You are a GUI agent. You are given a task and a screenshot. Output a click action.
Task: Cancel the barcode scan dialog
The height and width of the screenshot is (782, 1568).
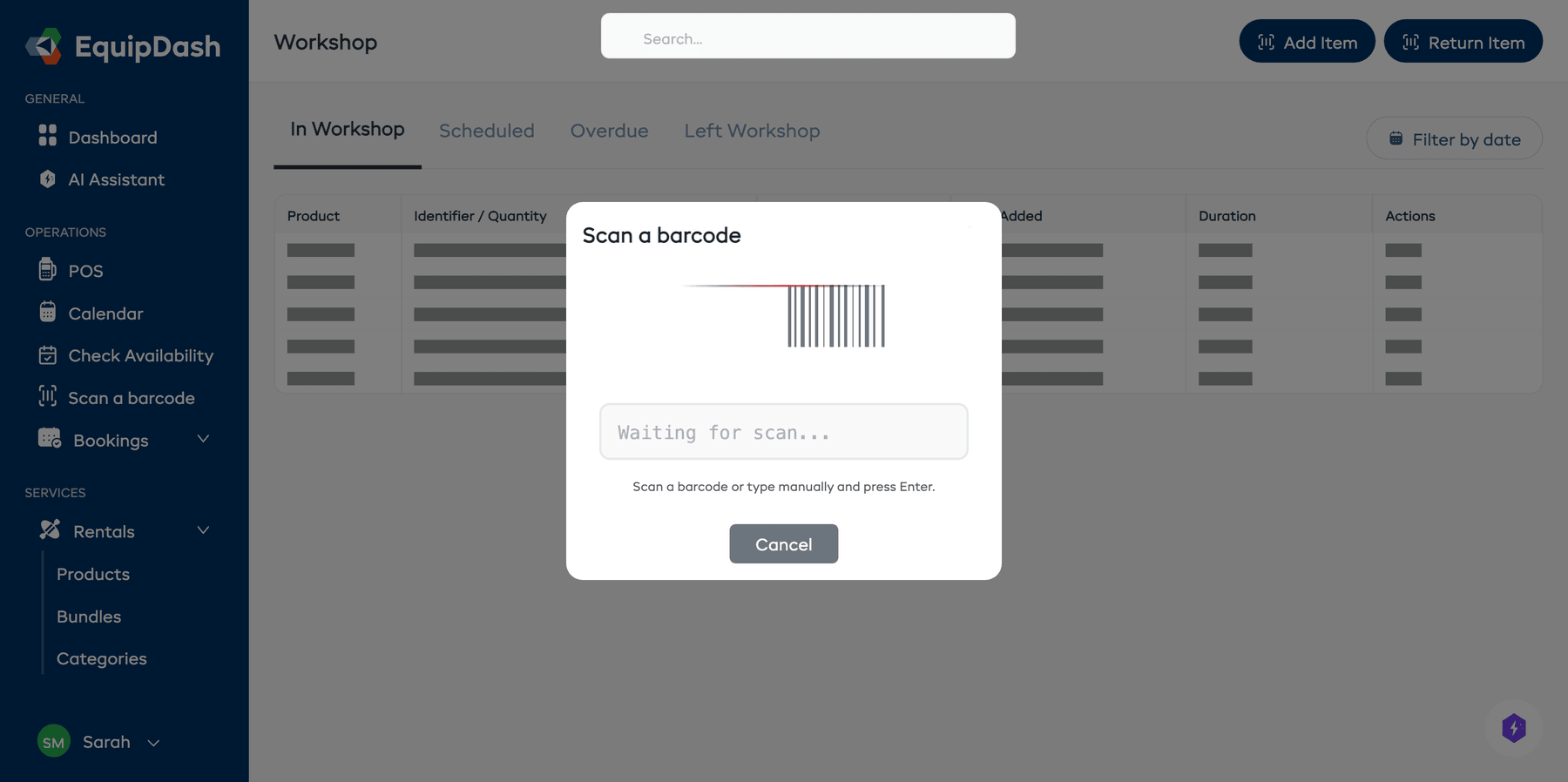[783, 543]
